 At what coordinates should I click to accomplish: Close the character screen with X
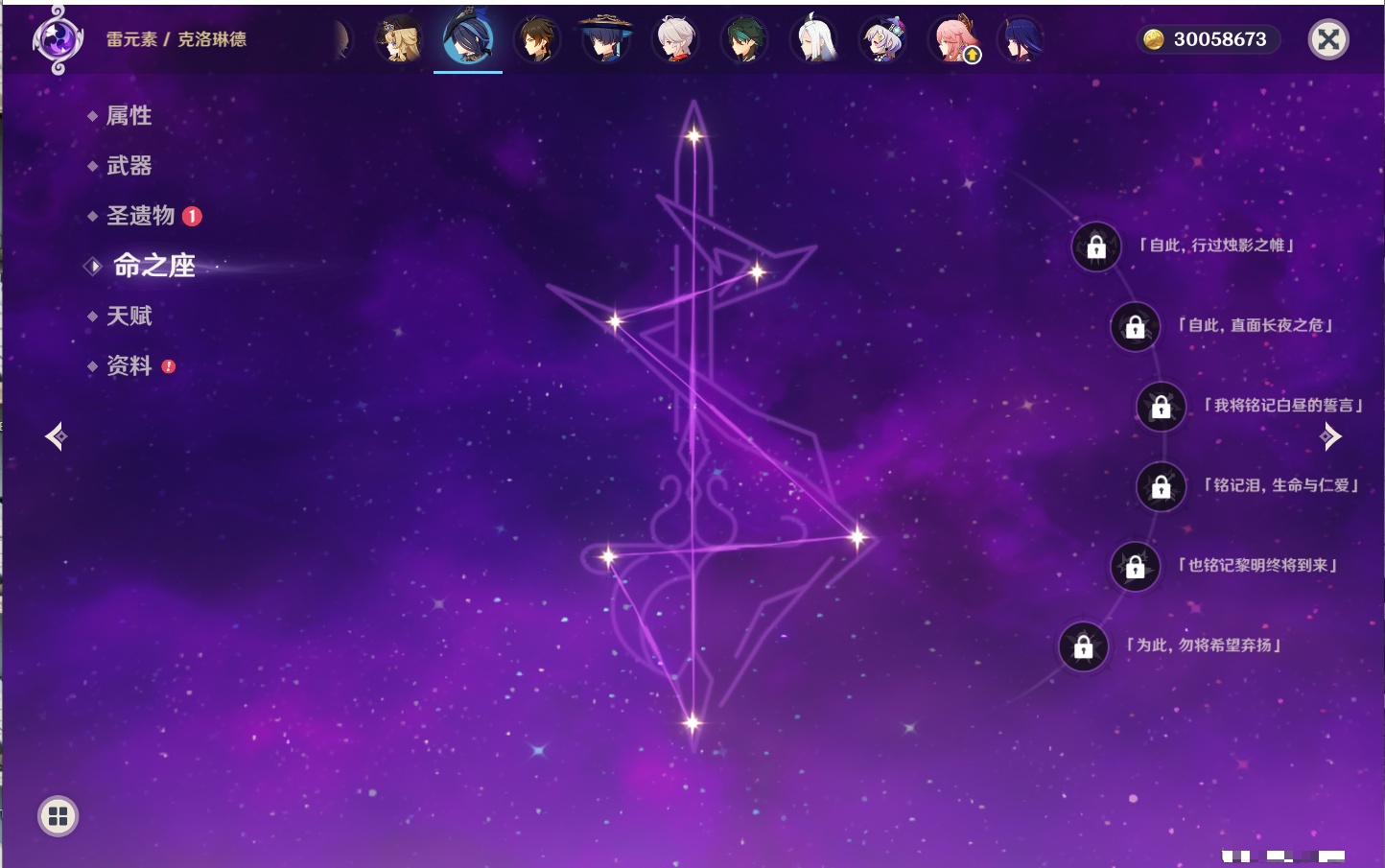pyautogui.click(x=1328, y=39)
